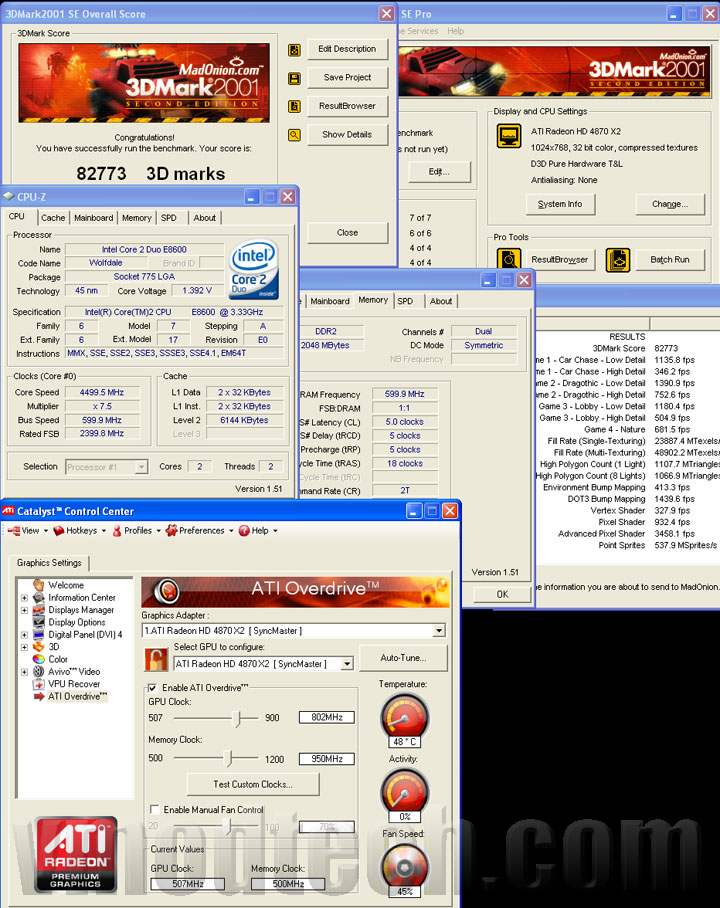
Task: Select Information Center in settings tree
Action: 82,598
